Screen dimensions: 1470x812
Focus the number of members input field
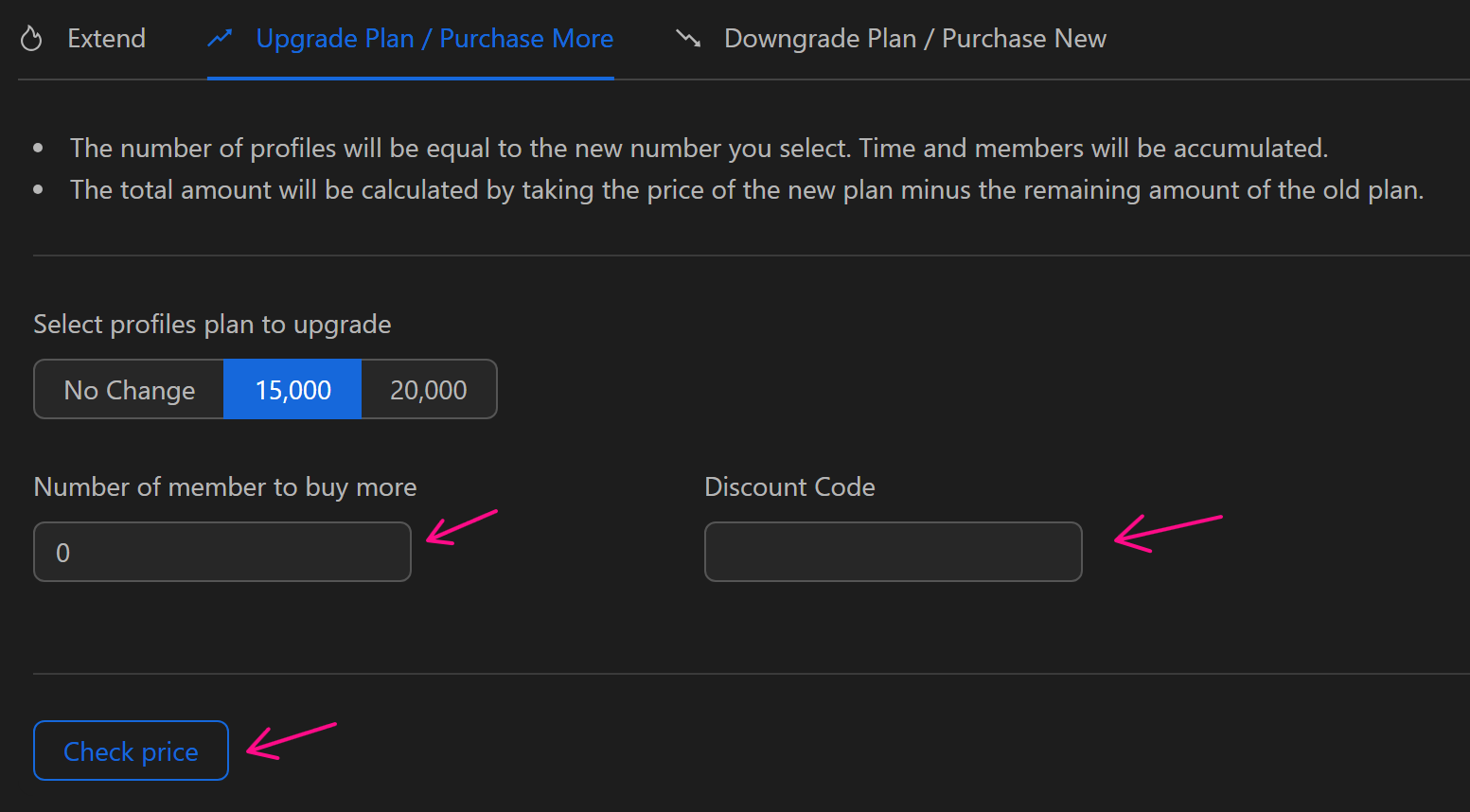click(x=222, y=552)
